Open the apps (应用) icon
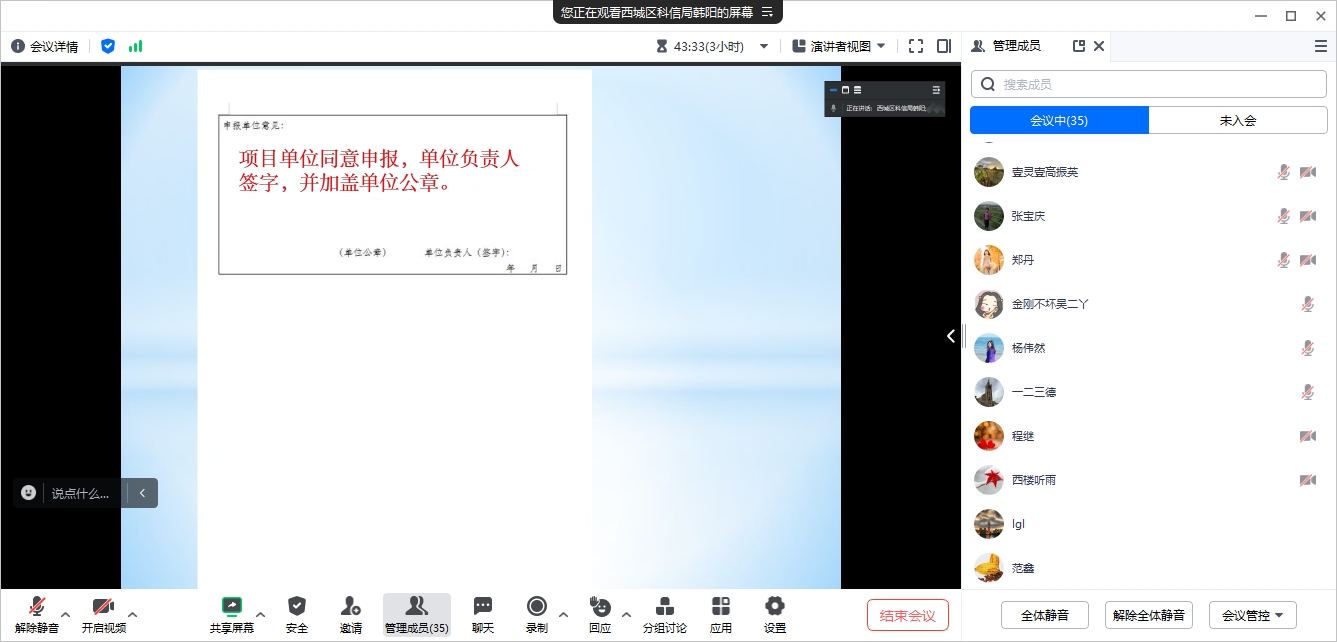Viewport: 1337px width, 642px height. (x=721, y=606)
